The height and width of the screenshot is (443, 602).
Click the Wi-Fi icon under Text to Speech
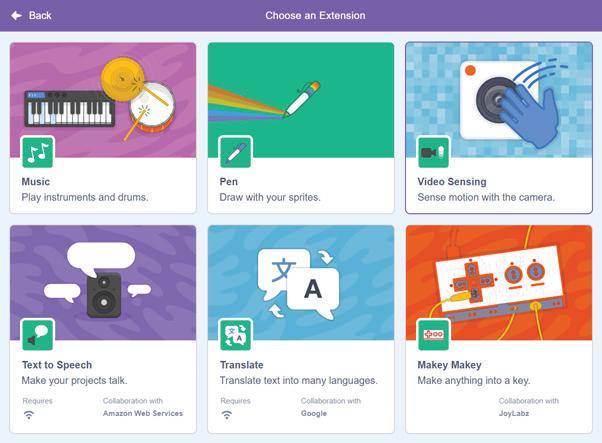pos(29,415)
